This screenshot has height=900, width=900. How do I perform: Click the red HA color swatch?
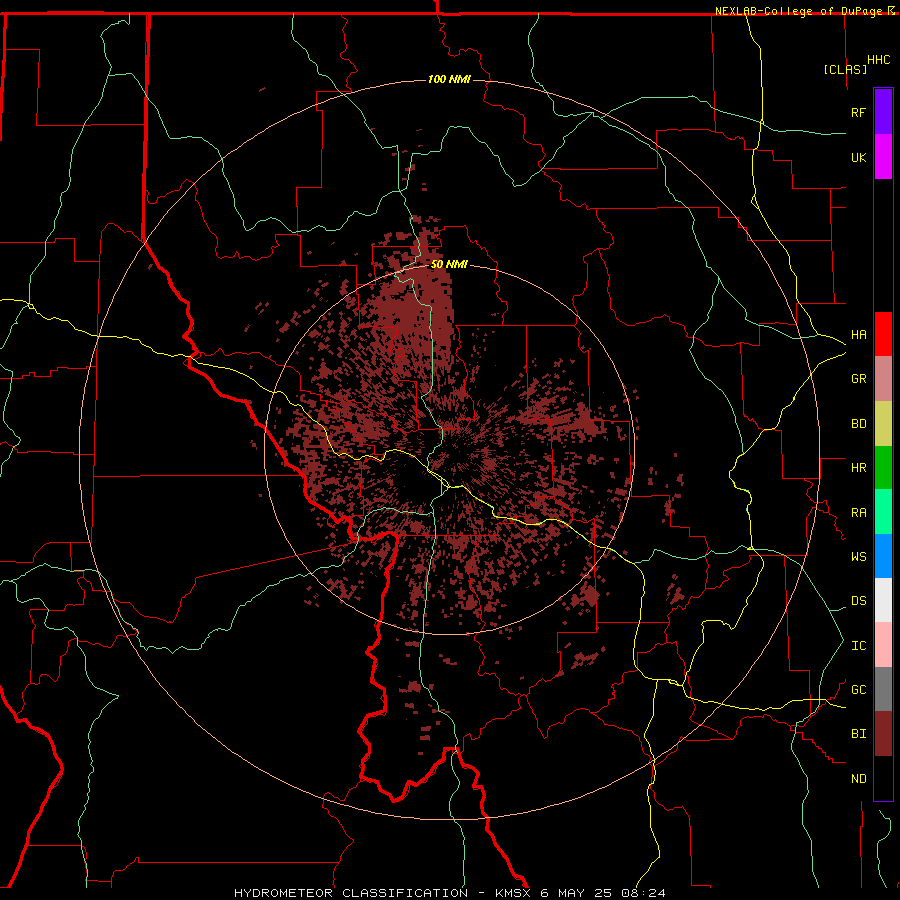883,334
